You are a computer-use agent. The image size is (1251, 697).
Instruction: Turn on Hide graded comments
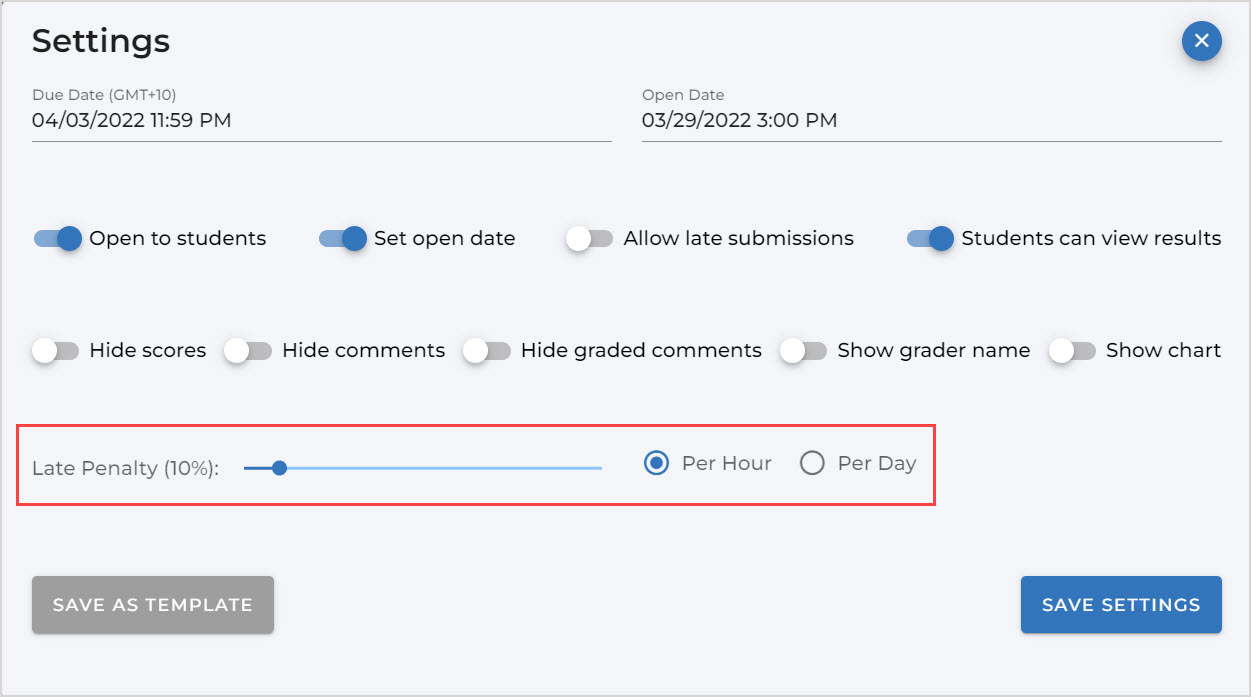click(x=487, y=351)
